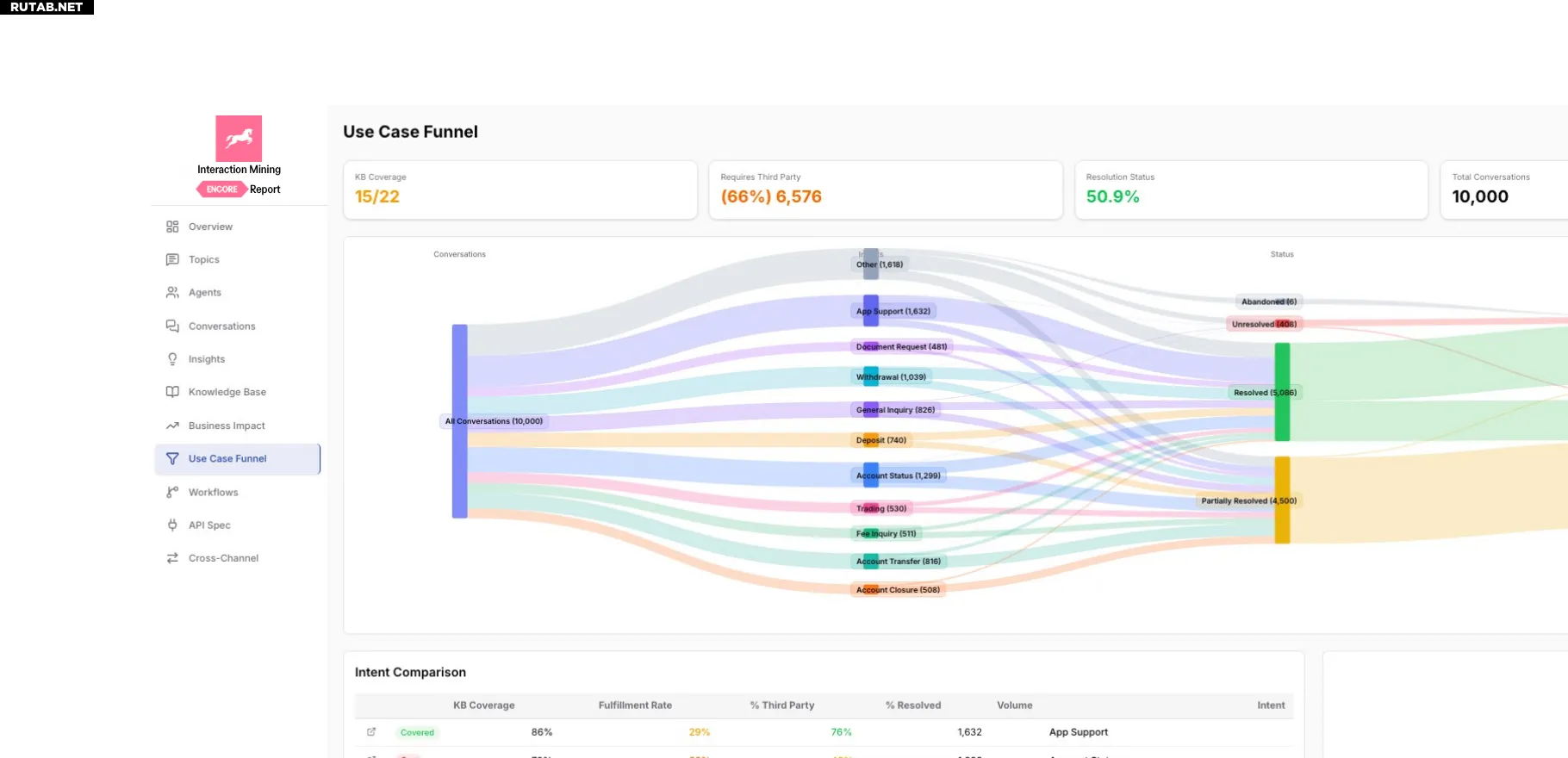Click the Insights lightbulb icon

[x=172, y=359]
